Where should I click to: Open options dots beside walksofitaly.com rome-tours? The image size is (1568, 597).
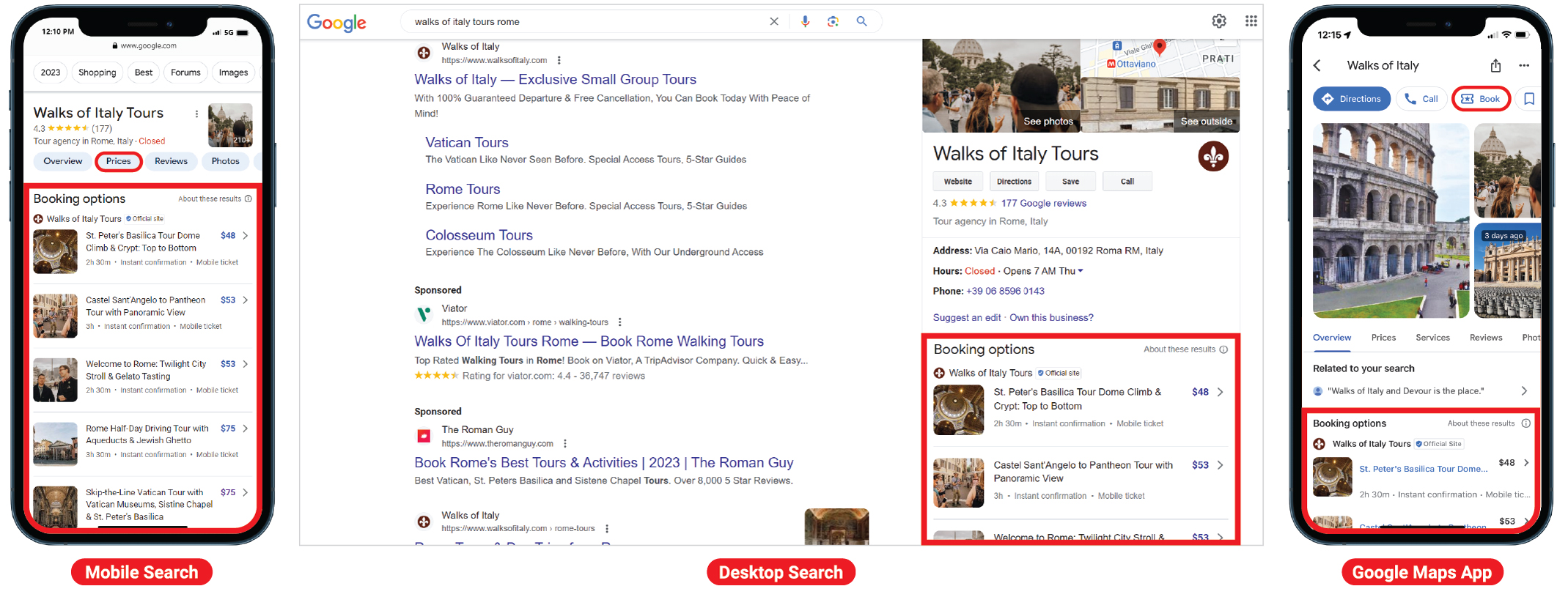coord(607,529)
